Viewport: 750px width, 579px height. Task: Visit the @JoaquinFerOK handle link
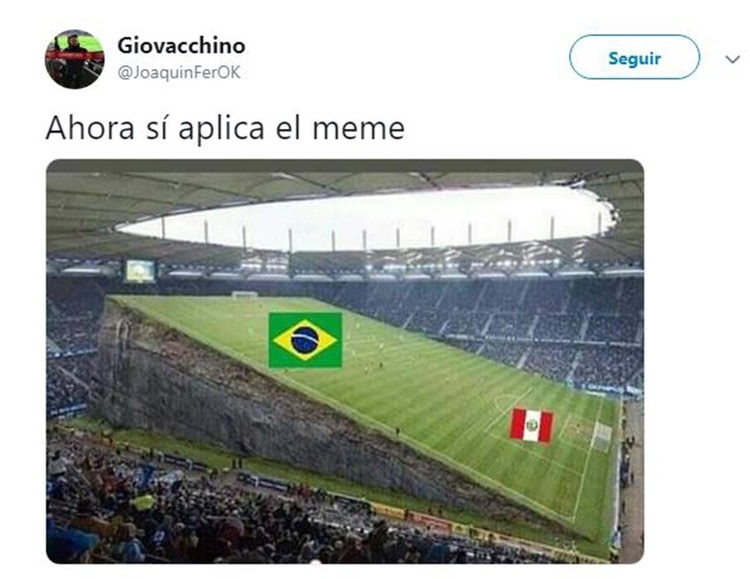[179, 73]
